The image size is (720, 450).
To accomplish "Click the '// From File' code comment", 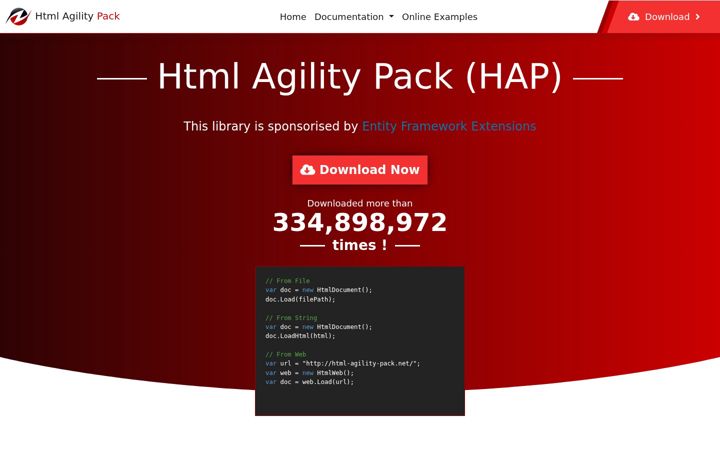I will (287, 281).
